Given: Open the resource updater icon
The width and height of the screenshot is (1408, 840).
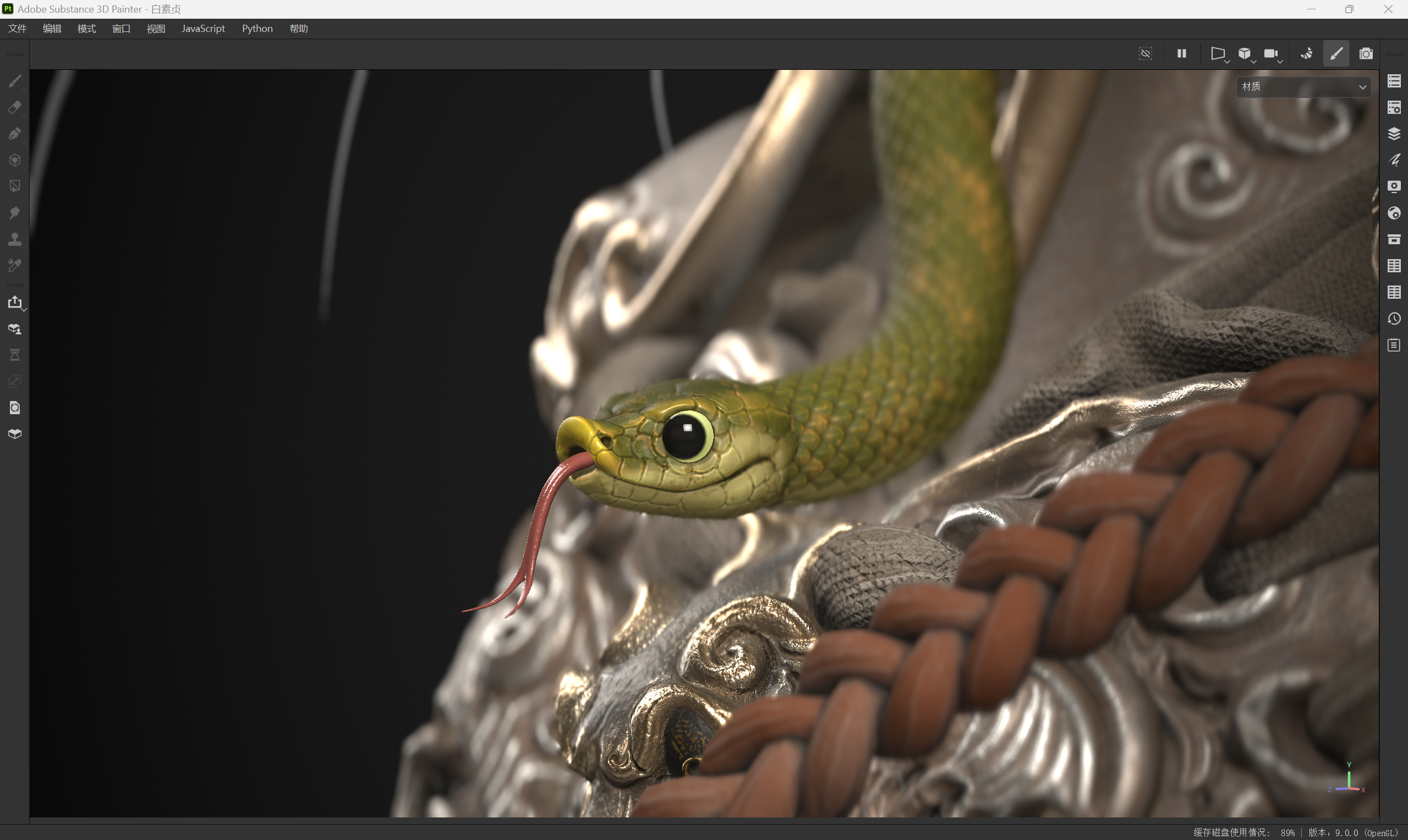Looking at the screenshot, I should coord(15,408).
